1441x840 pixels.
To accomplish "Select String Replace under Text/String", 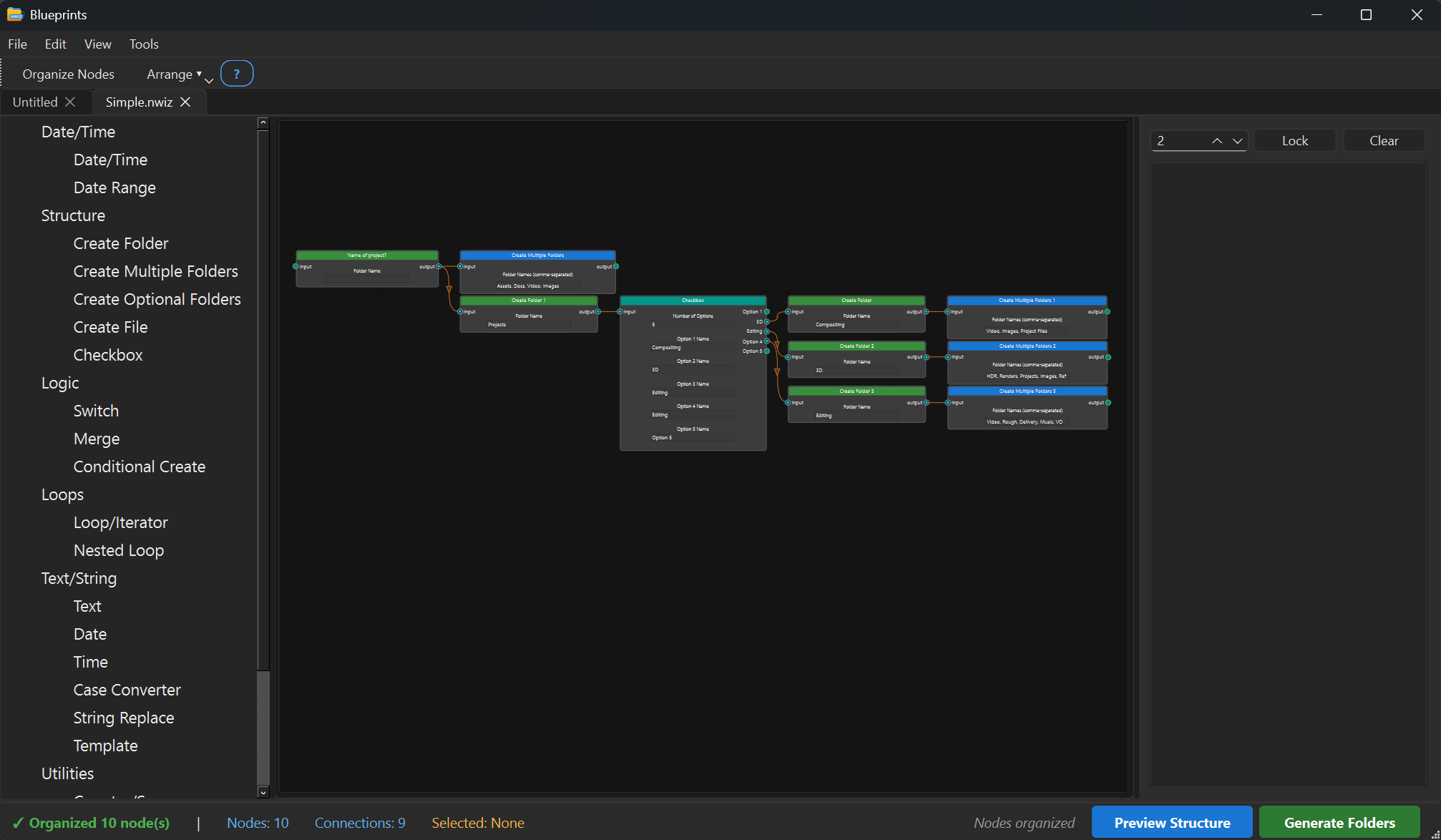I will (124, 718).
